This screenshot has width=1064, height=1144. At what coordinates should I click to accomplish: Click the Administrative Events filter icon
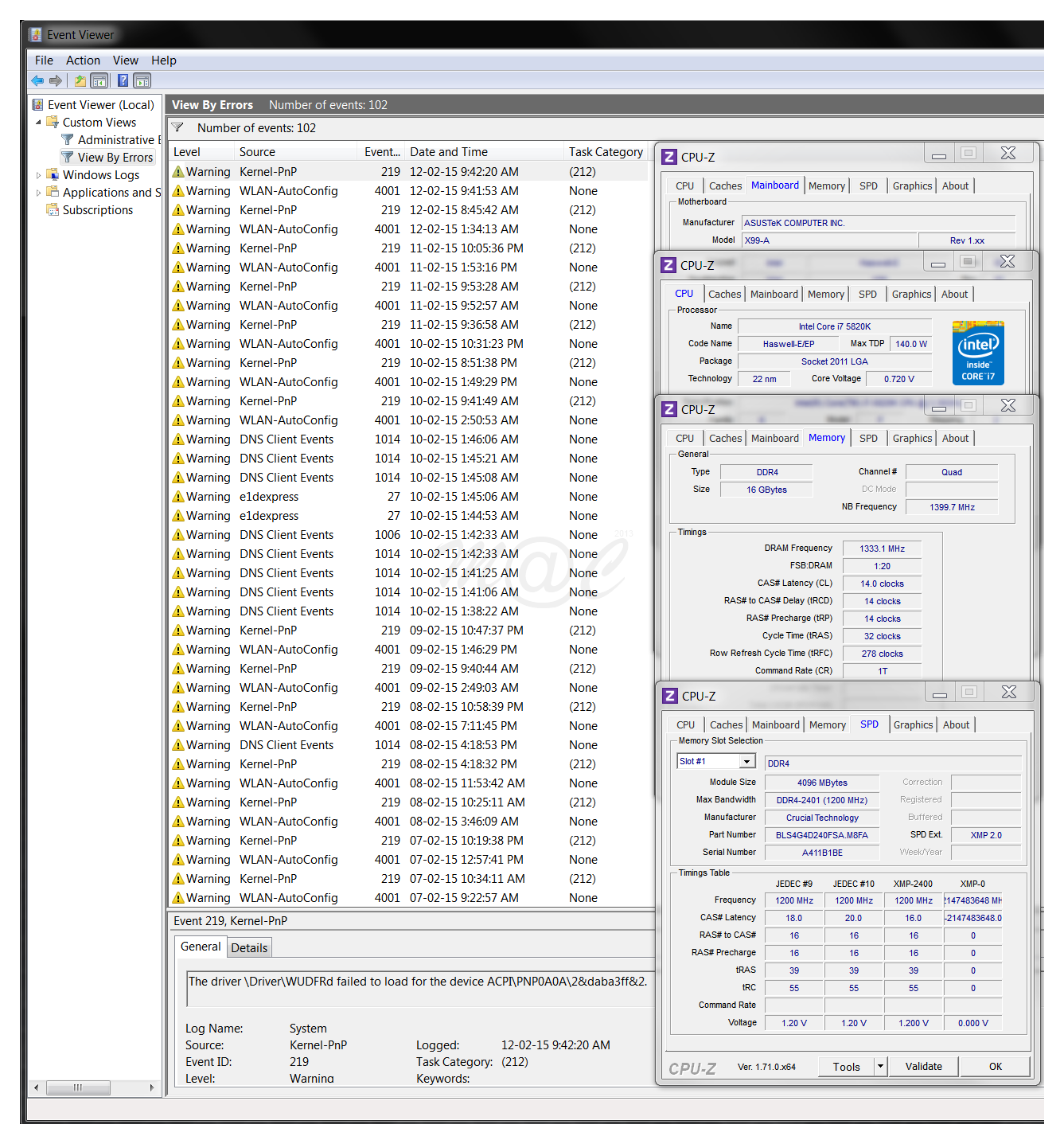(x=68, y=140)
